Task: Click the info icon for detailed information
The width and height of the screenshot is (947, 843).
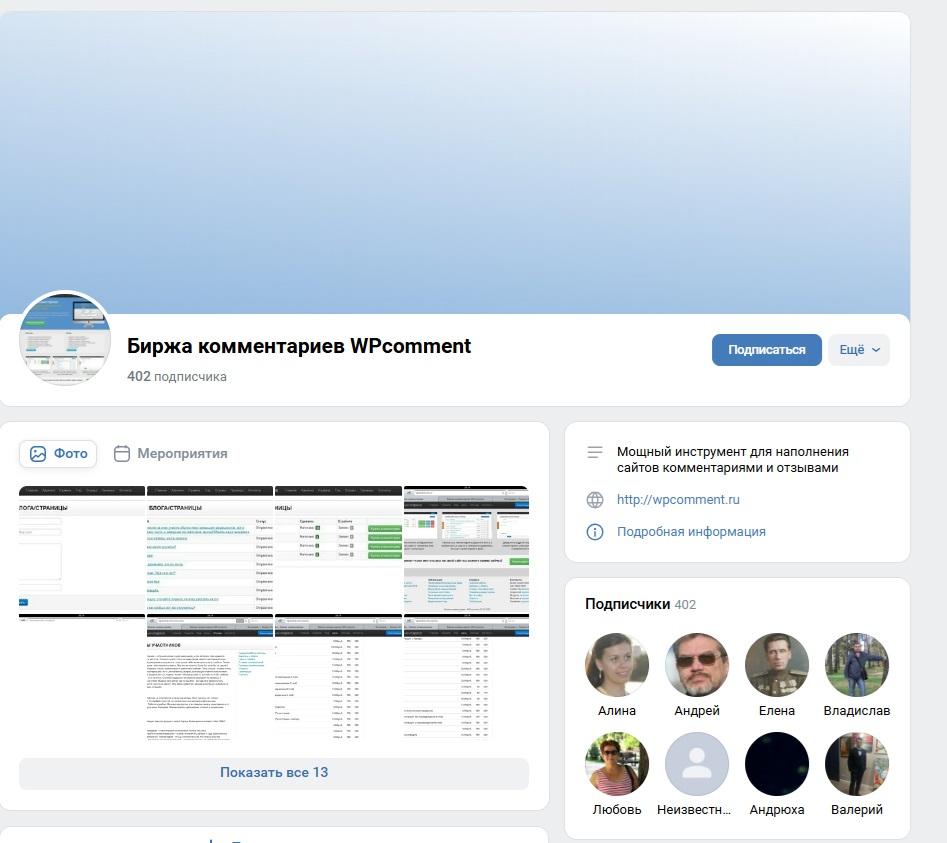Action: (x=595, y=532)
